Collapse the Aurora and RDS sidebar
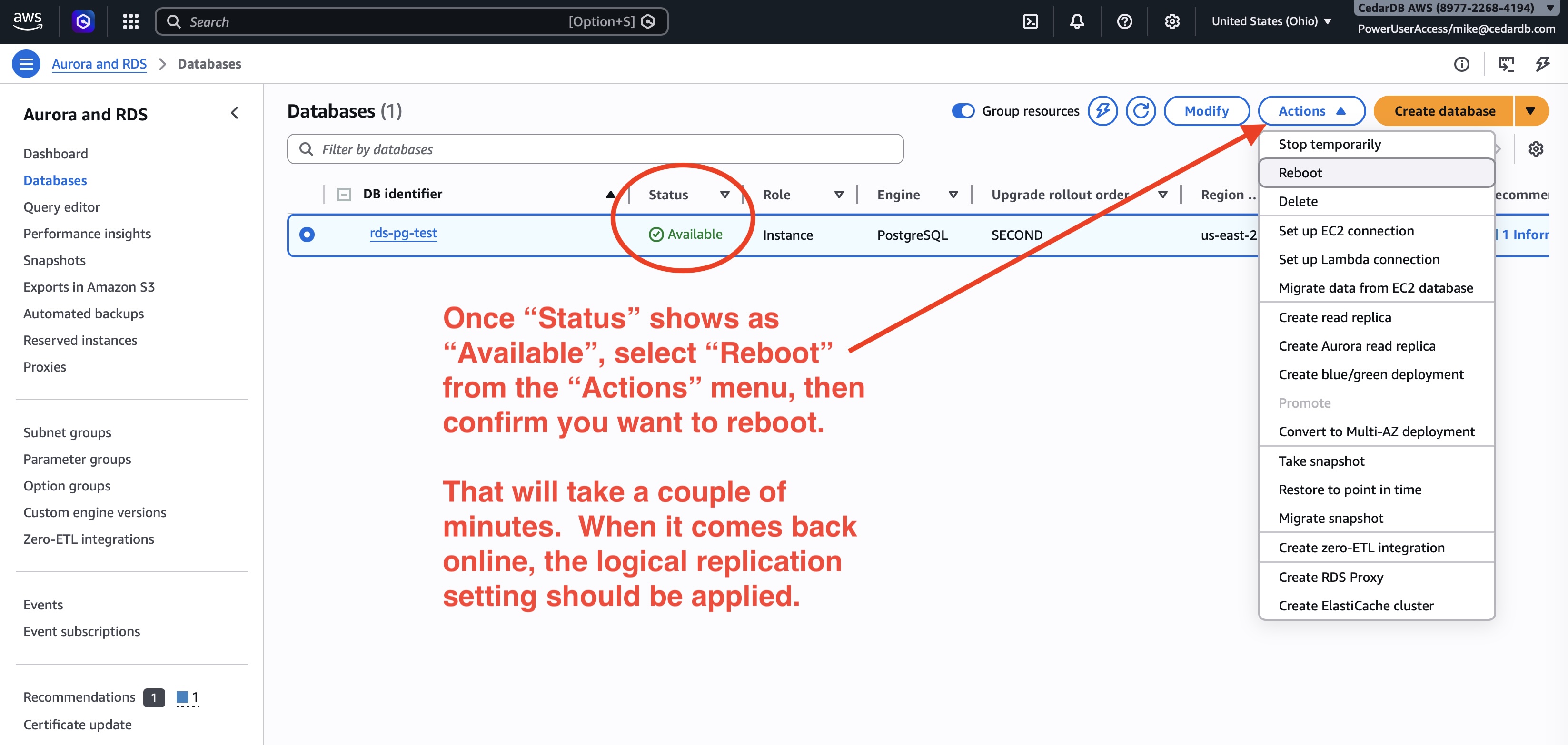This screenshot has height=745, width=1568. pyautogui.click(x=235, y=113)
